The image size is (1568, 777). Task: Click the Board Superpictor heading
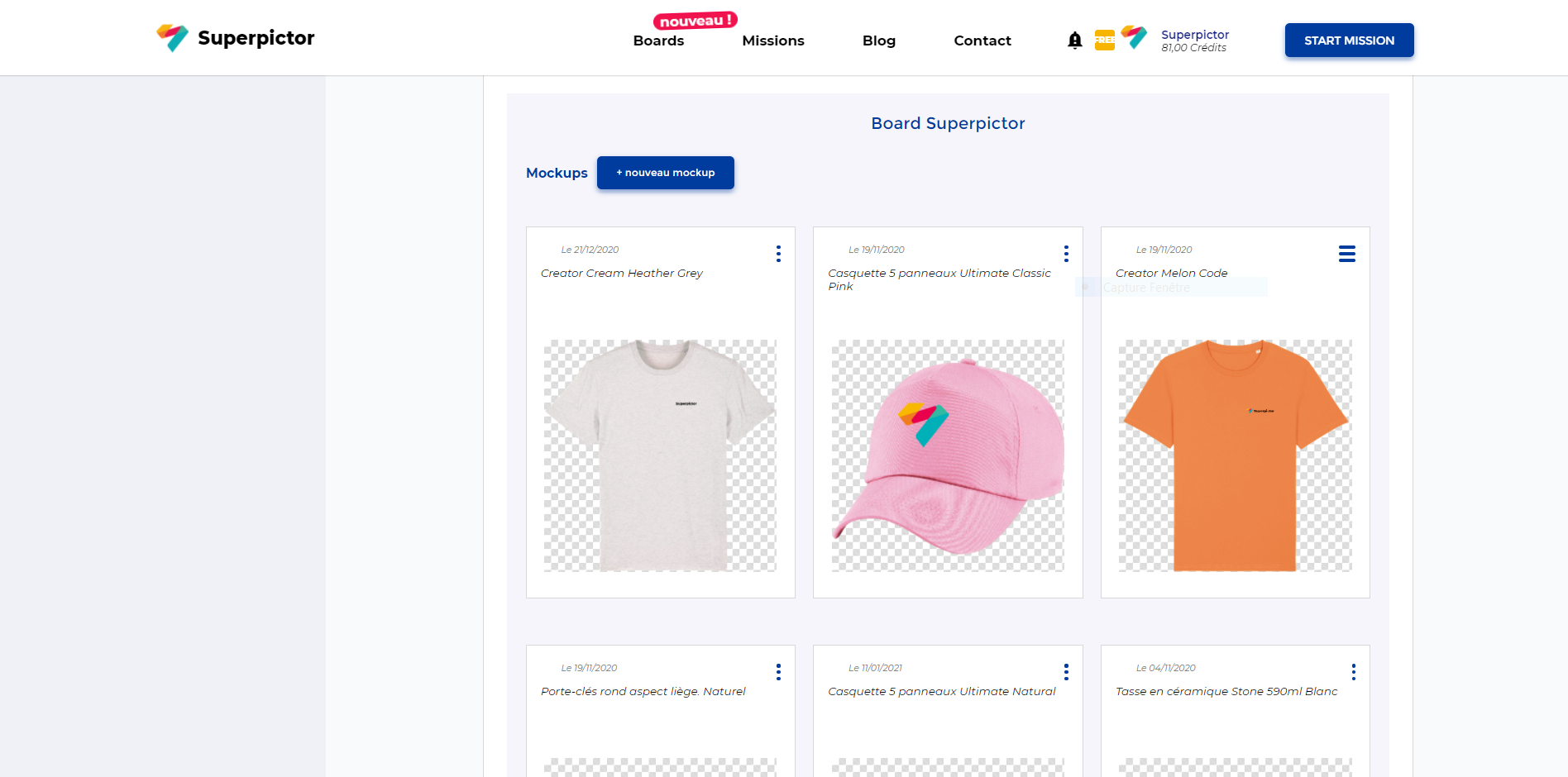click(948, 123)
